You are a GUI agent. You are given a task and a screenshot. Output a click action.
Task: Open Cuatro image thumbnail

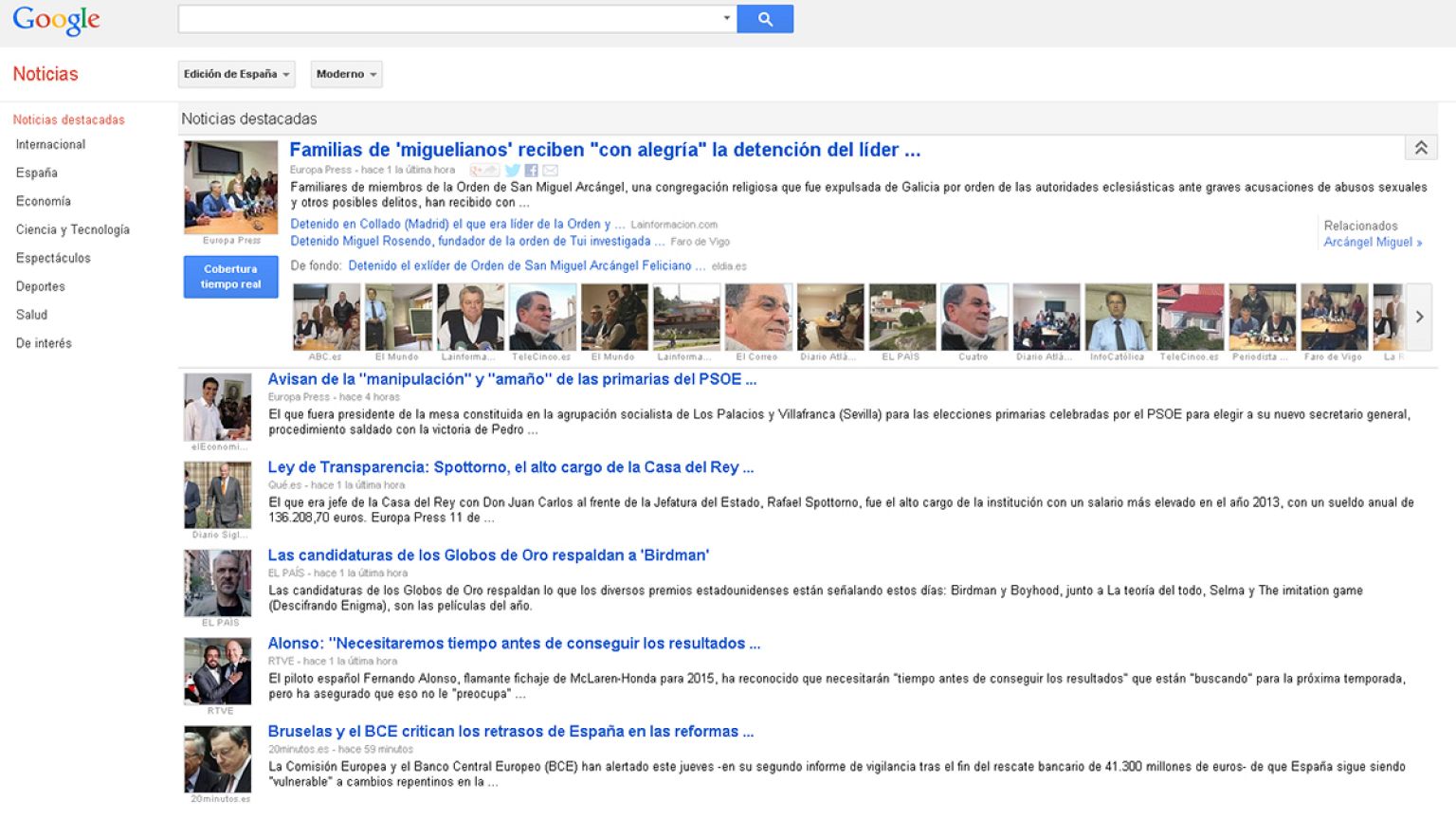coord(974,317)
